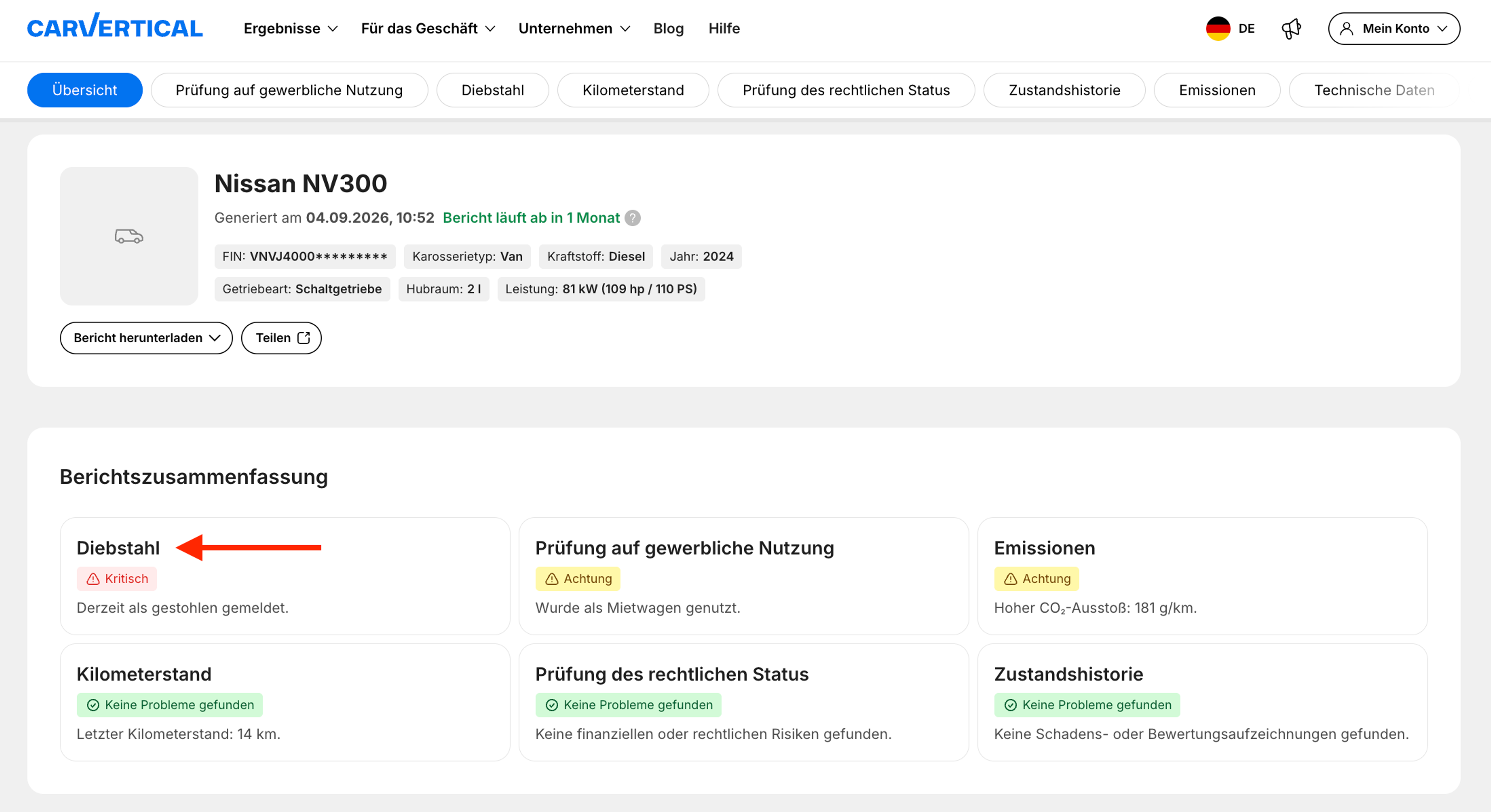Click the Jahr: 2024 tag
Viewport: 1491px width, 812px height.
[702, 257]
